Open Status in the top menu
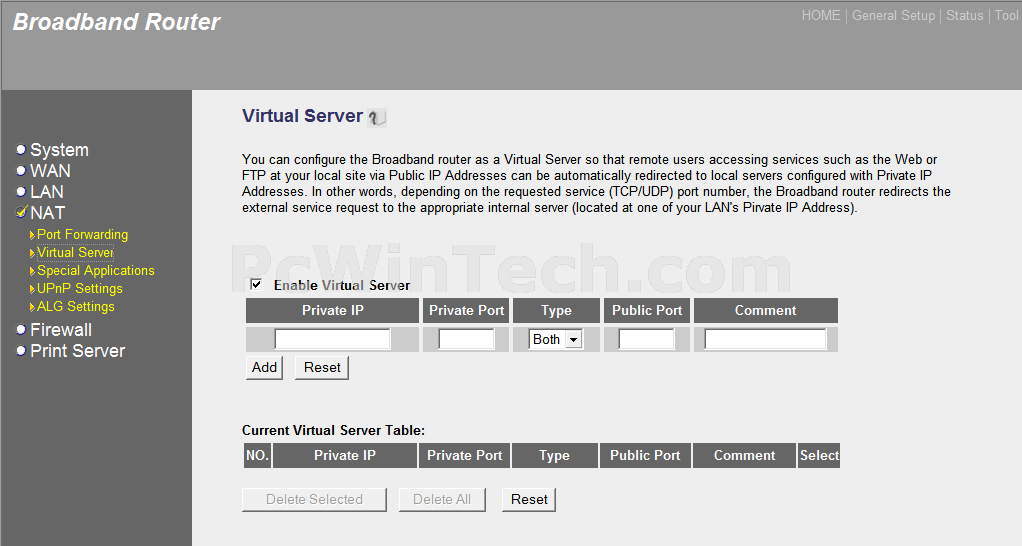Viewport: 1022px width, 546px height. pyautogui.click(x=965, y=16)
